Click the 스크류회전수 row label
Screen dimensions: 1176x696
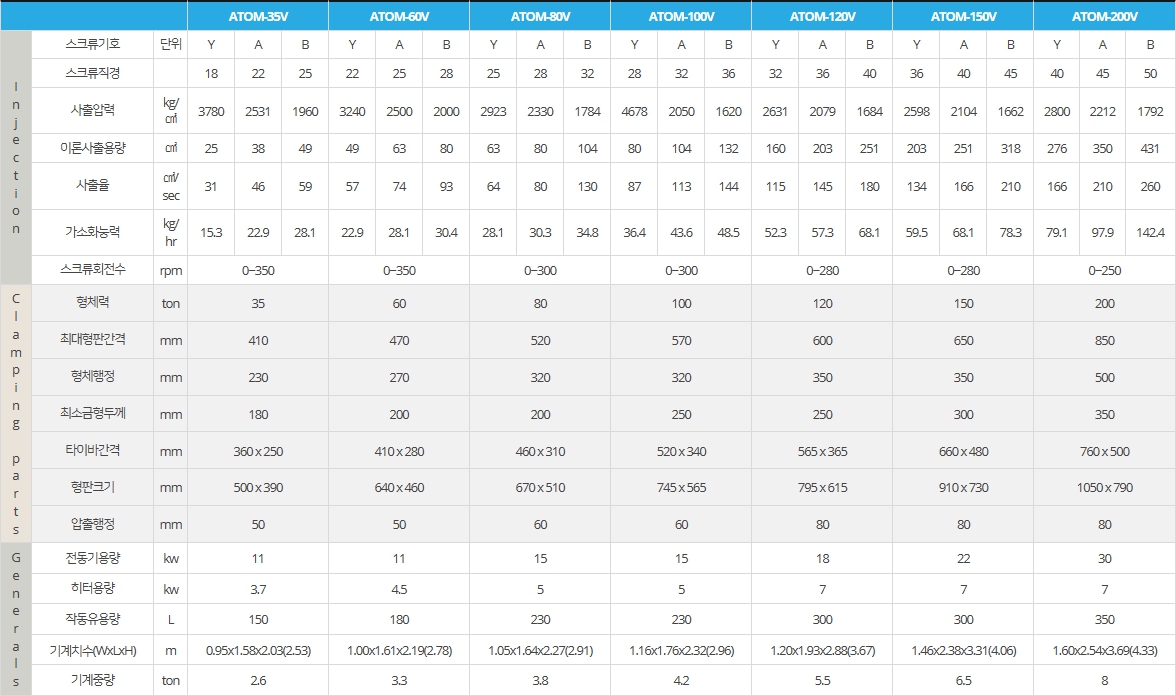93,270
